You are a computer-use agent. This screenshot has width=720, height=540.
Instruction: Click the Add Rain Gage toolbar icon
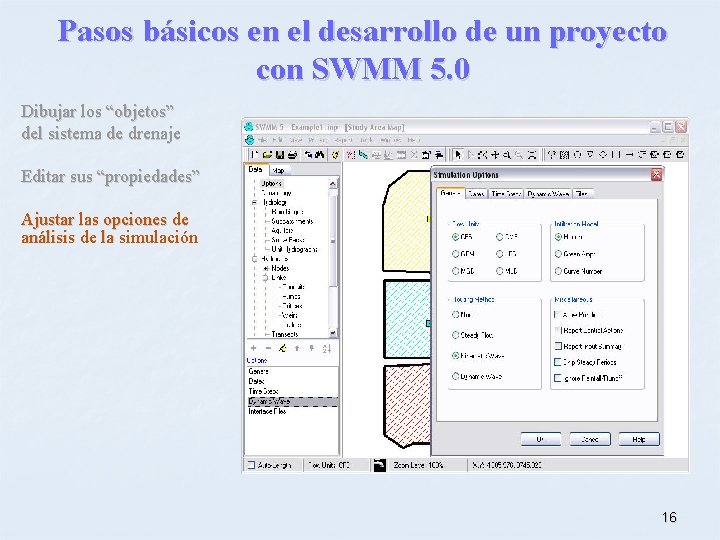pyautogui.click(x=552, y=155)
